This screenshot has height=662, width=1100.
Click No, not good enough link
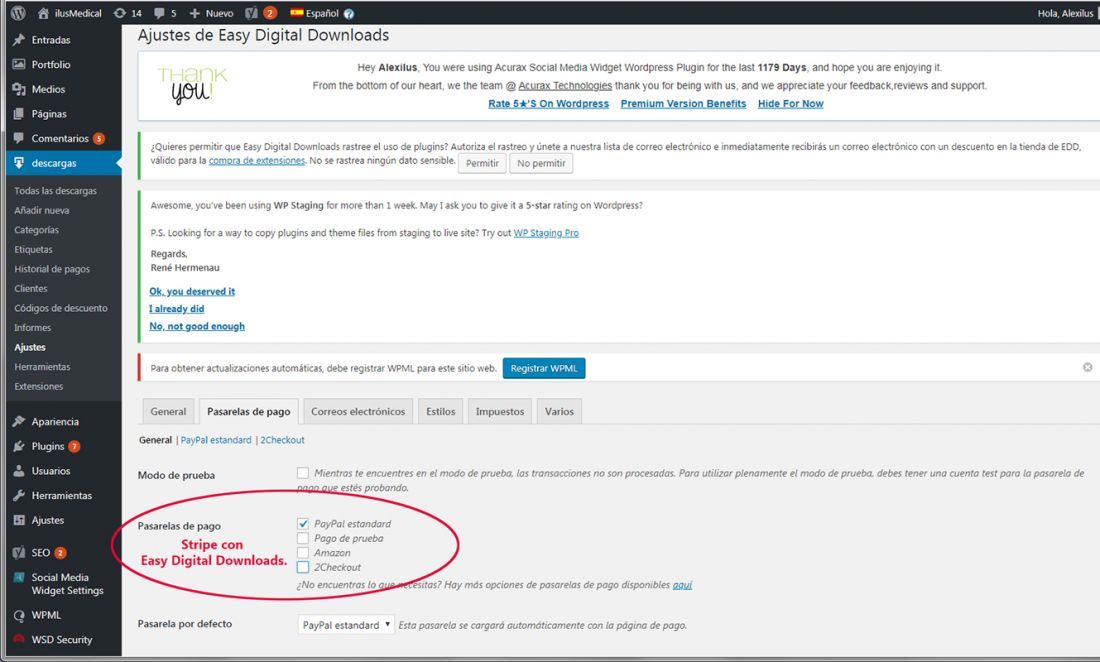[197, 326]
